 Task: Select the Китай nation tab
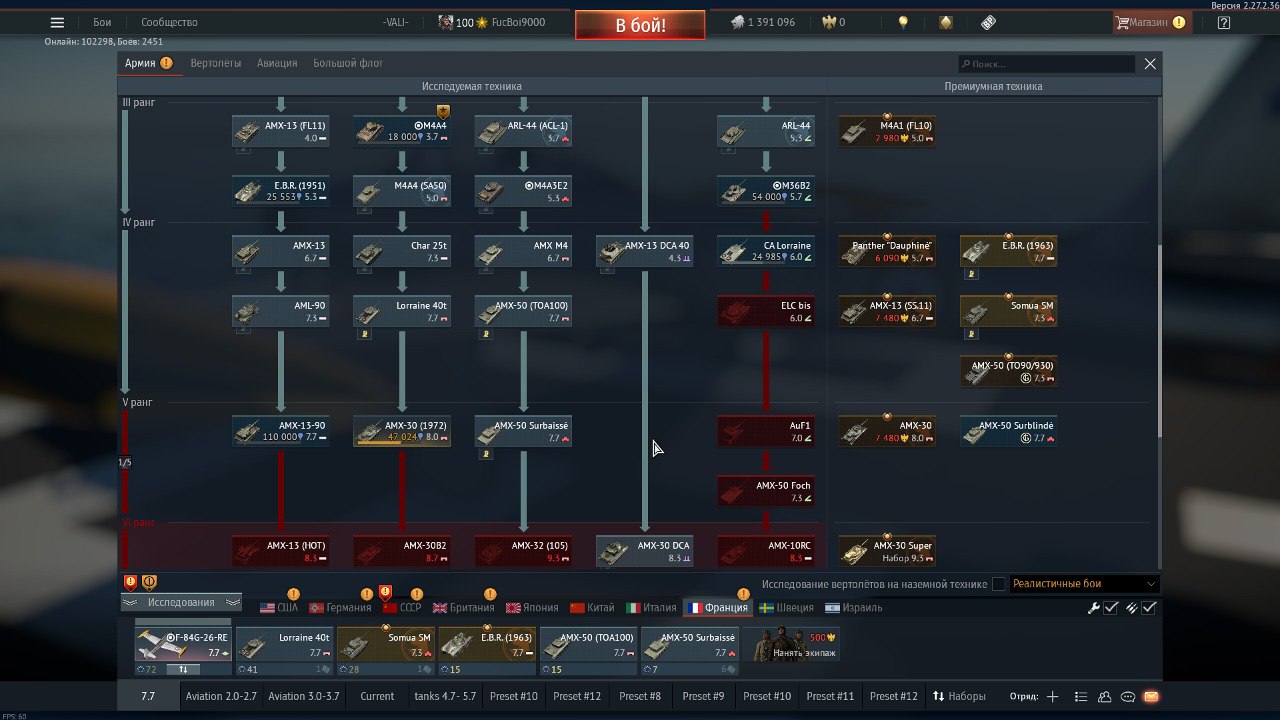(x=592, y=607)
